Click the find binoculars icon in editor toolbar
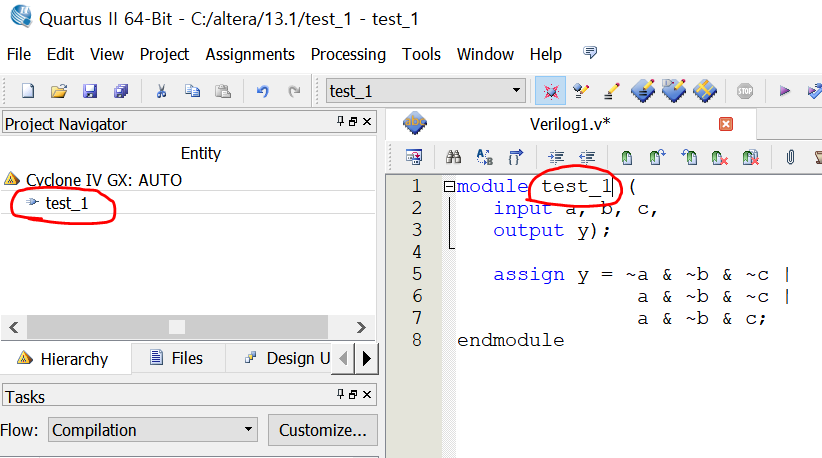Screen dimensions: 822x458 [x=453, y=157]
